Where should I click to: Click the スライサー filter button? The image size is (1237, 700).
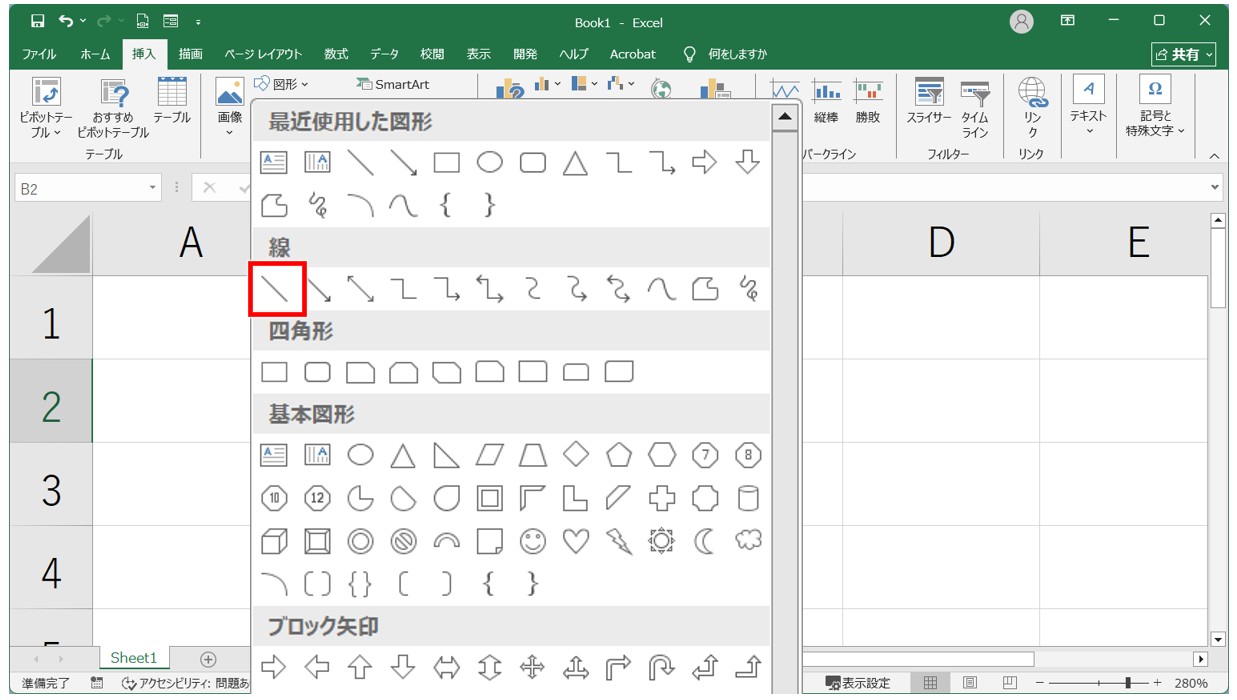(930, 101)
